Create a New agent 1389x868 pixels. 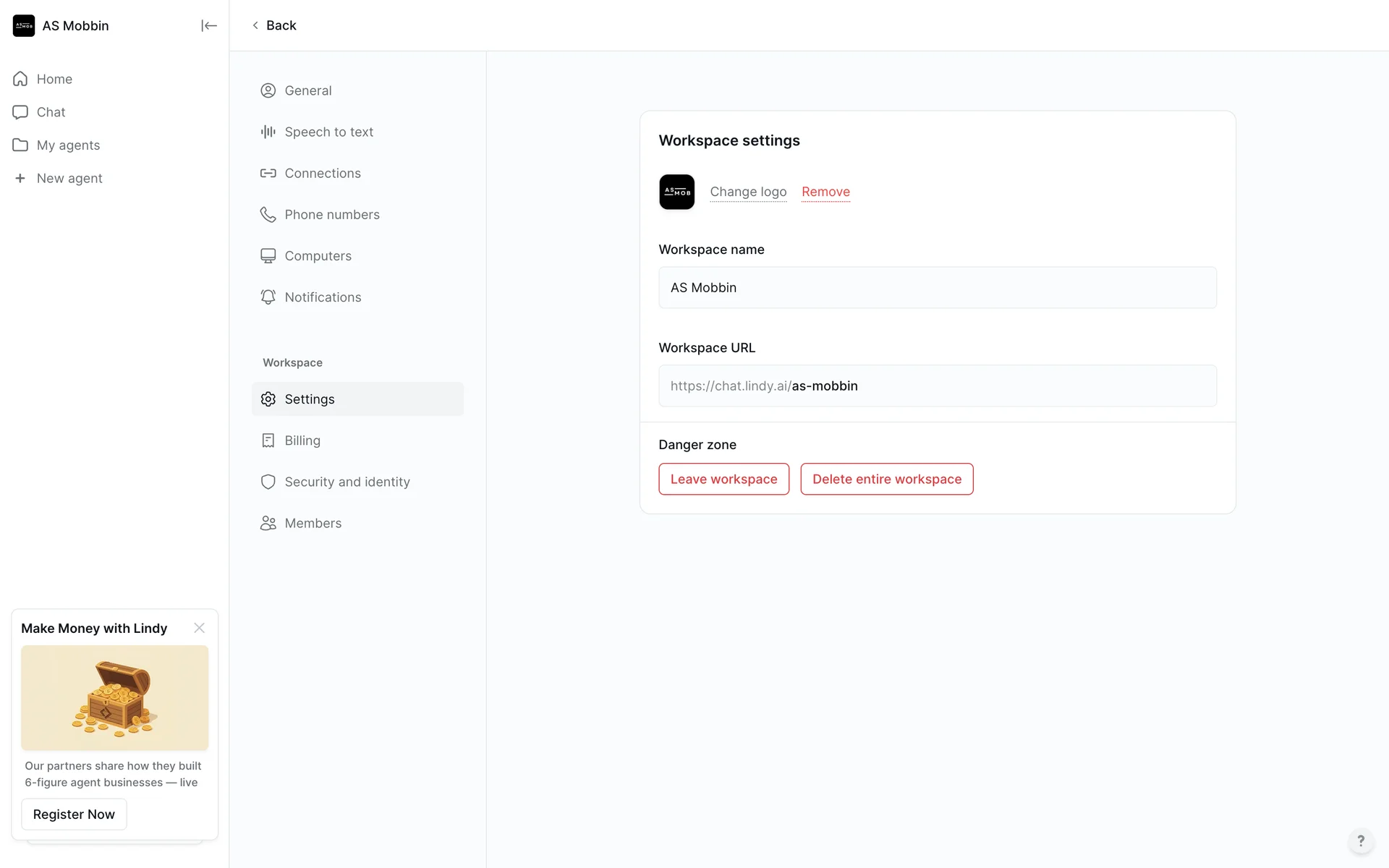pos(69,179)
